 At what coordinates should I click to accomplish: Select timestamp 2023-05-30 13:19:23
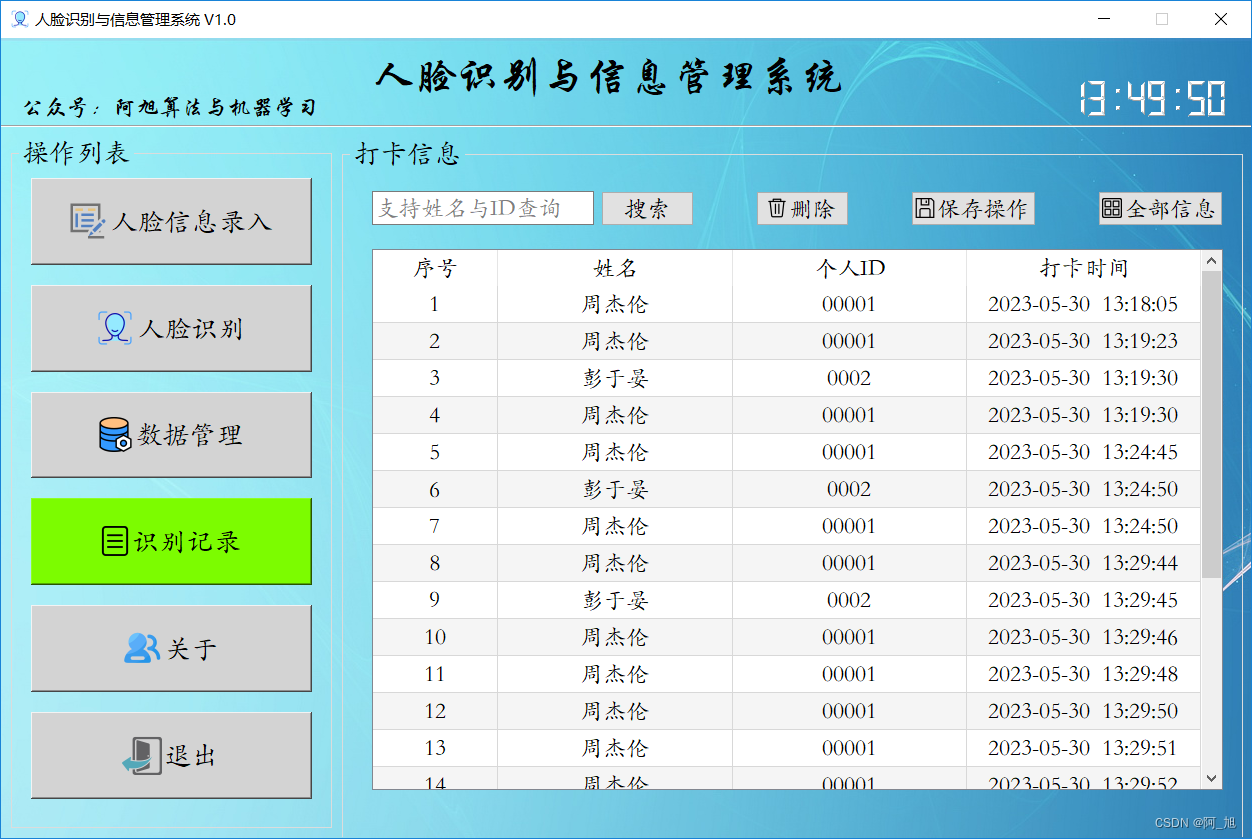(x=1083, y=341)
